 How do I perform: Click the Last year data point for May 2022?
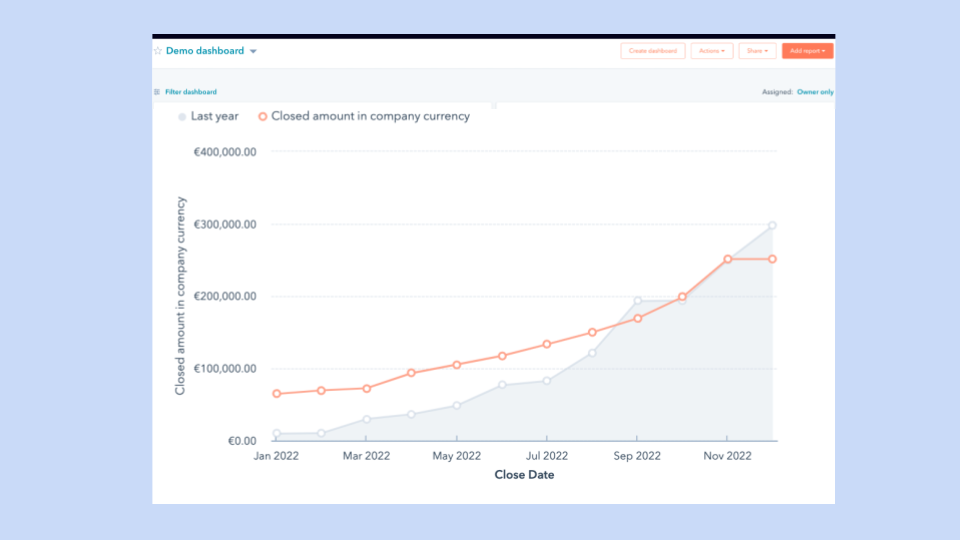coord(457,405)
